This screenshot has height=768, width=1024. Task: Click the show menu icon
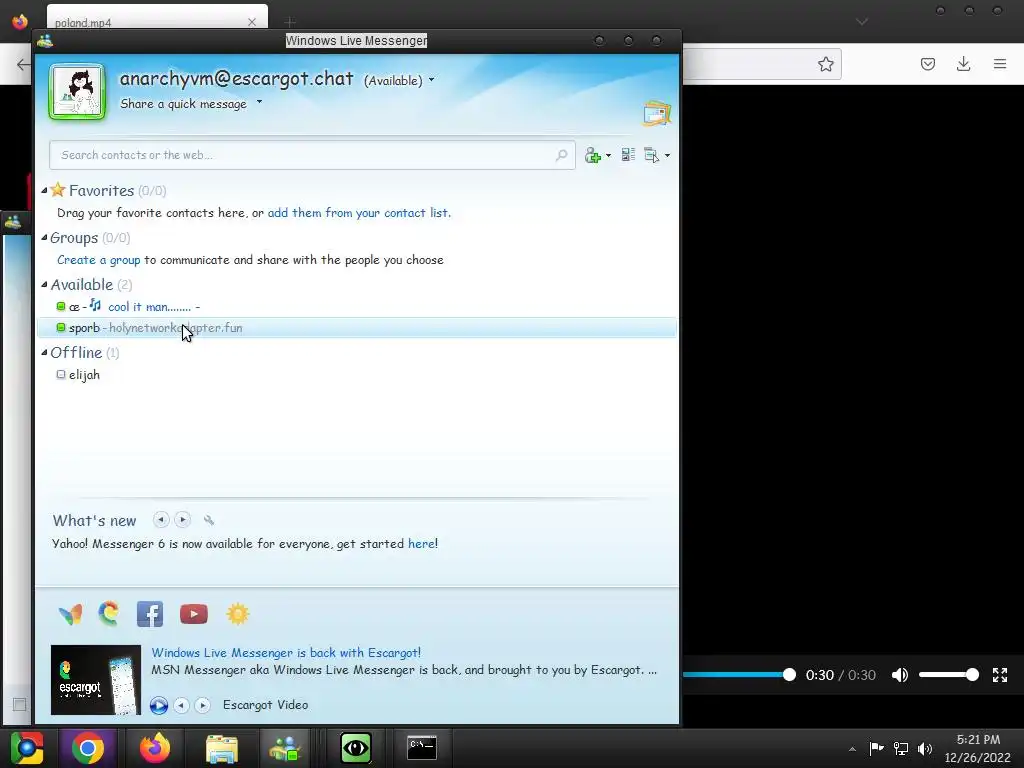coord(651,155)
